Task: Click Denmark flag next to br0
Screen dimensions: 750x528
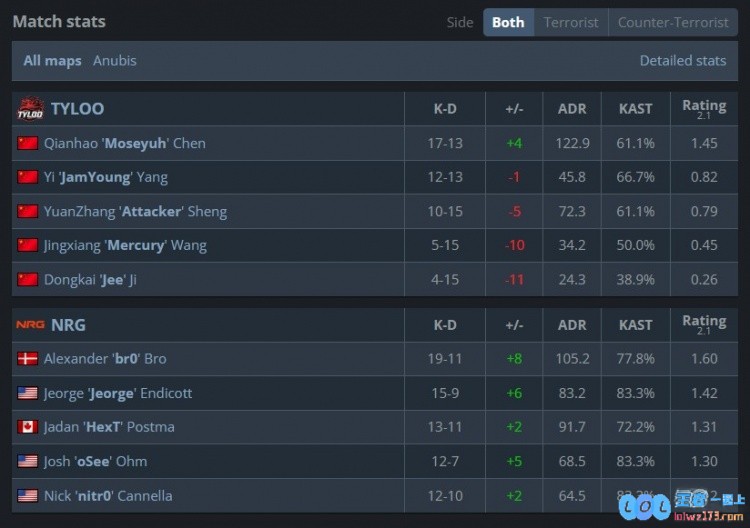Action: coord(27,359)
